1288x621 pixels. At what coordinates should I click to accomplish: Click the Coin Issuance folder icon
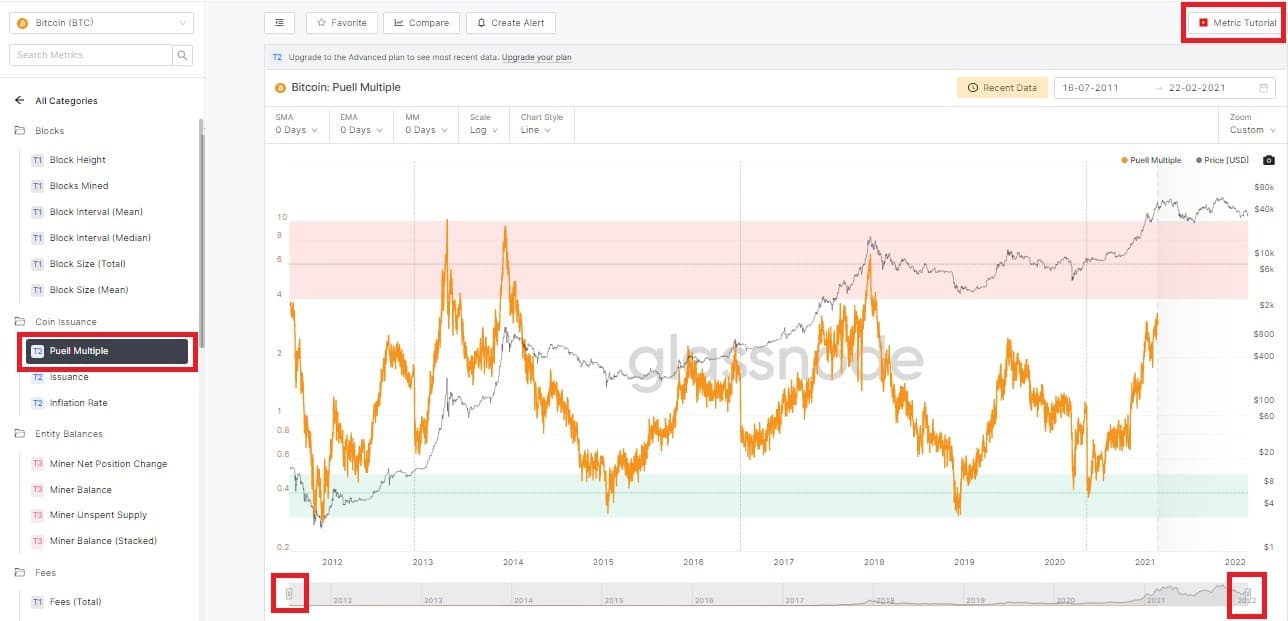click(x=19, y=322)
